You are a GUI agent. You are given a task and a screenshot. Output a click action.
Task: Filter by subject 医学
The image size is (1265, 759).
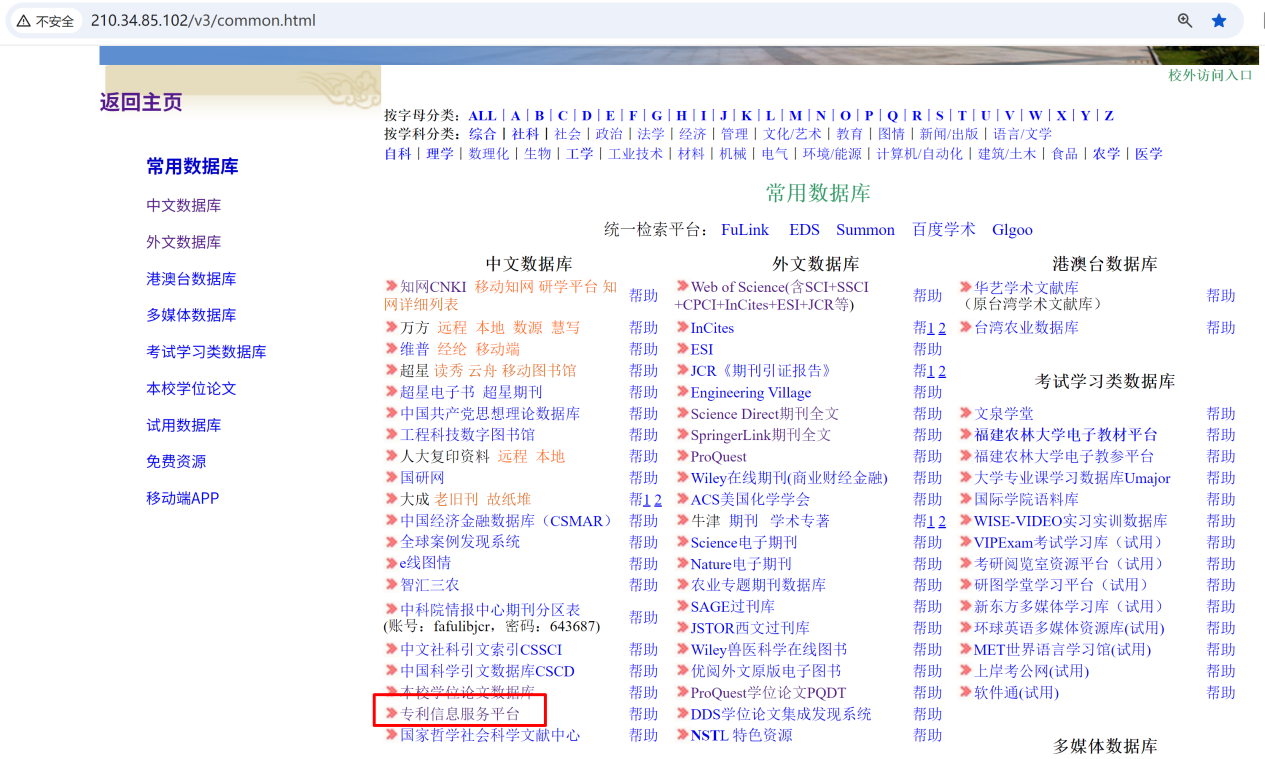[x=1149, y=154]
